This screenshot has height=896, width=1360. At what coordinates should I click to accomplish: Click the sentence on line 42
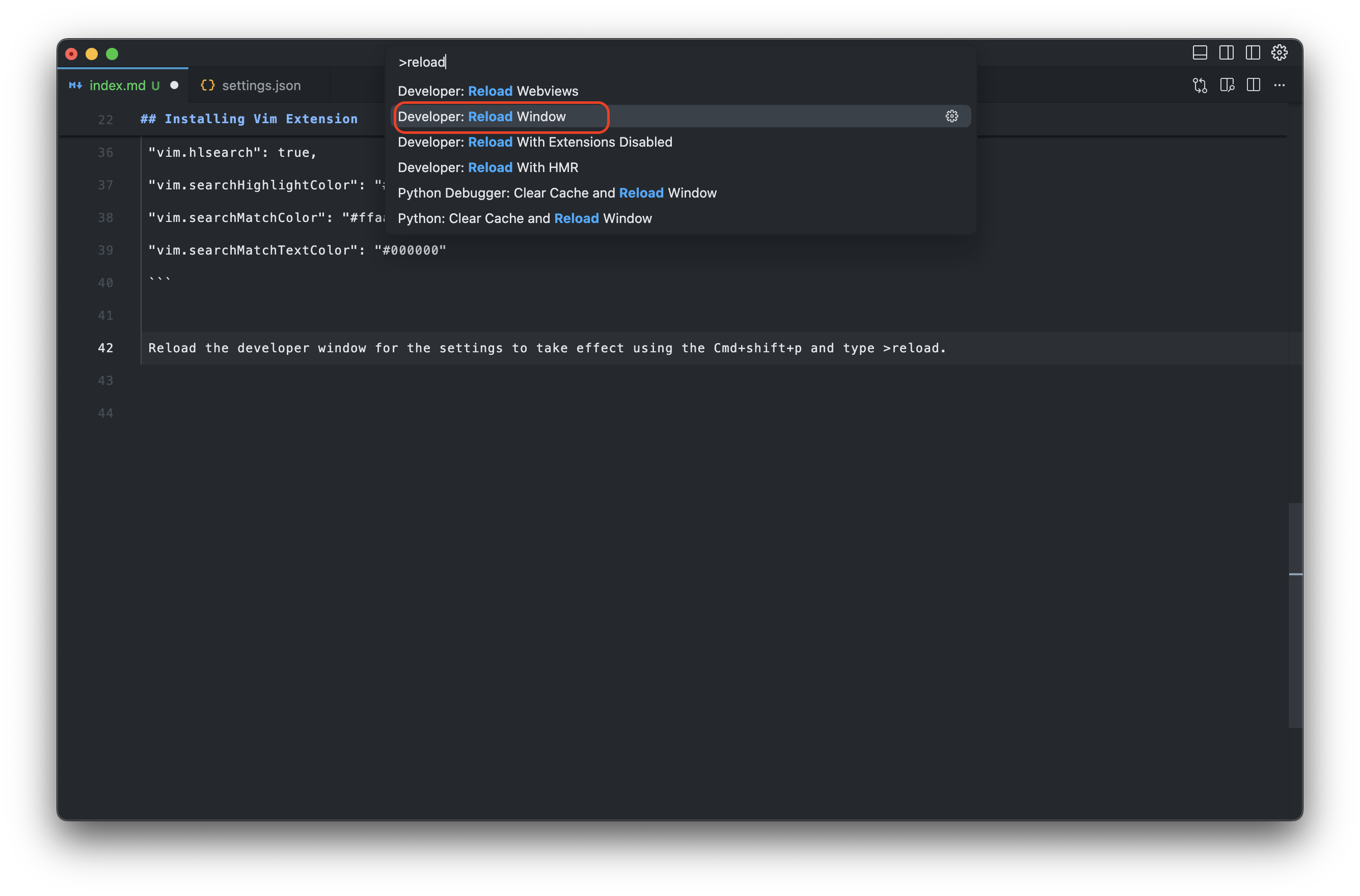547,348
